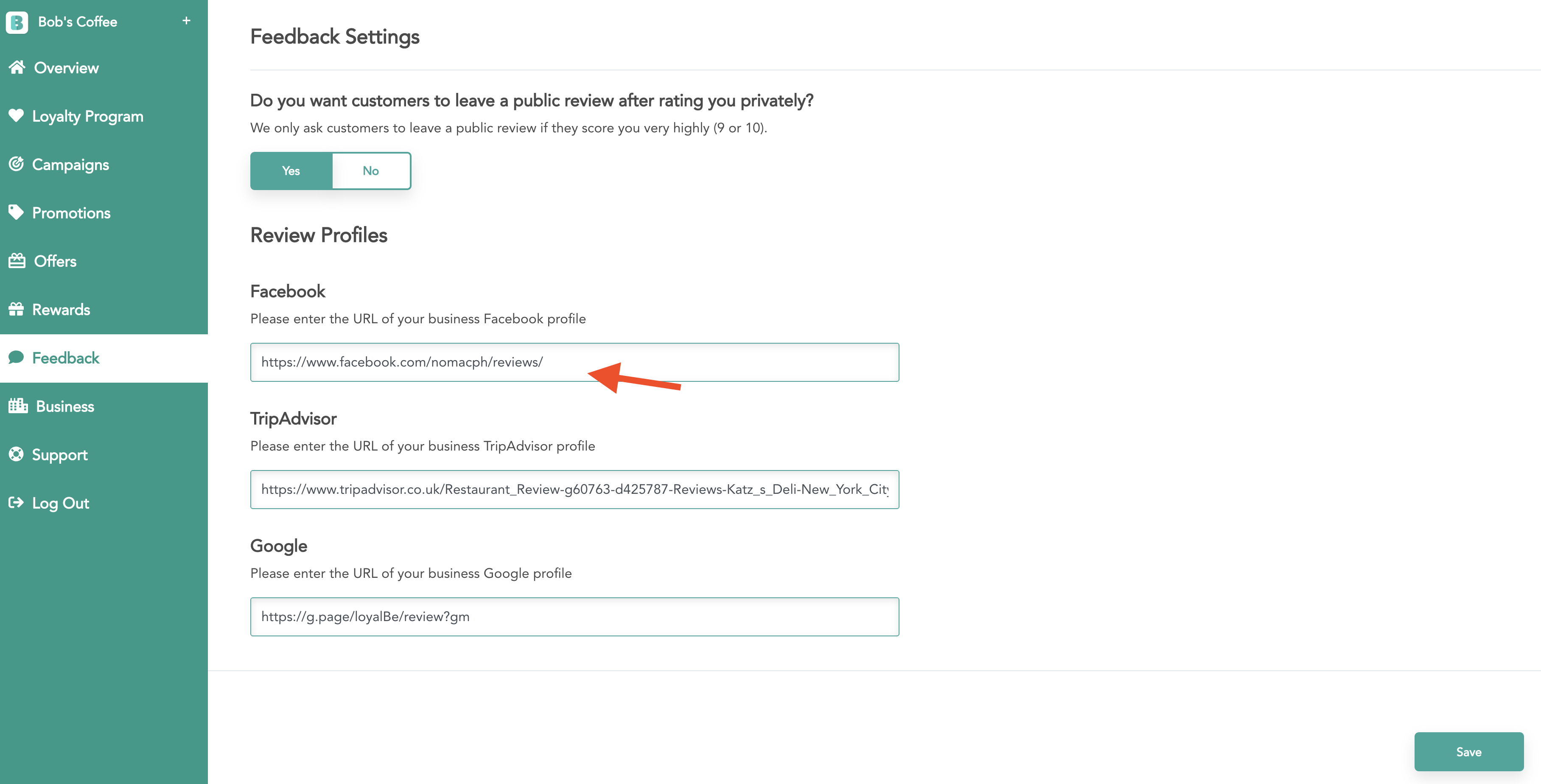Go to the Campaigns page
Screen dimensions: 1541x784
click(70, 165)
